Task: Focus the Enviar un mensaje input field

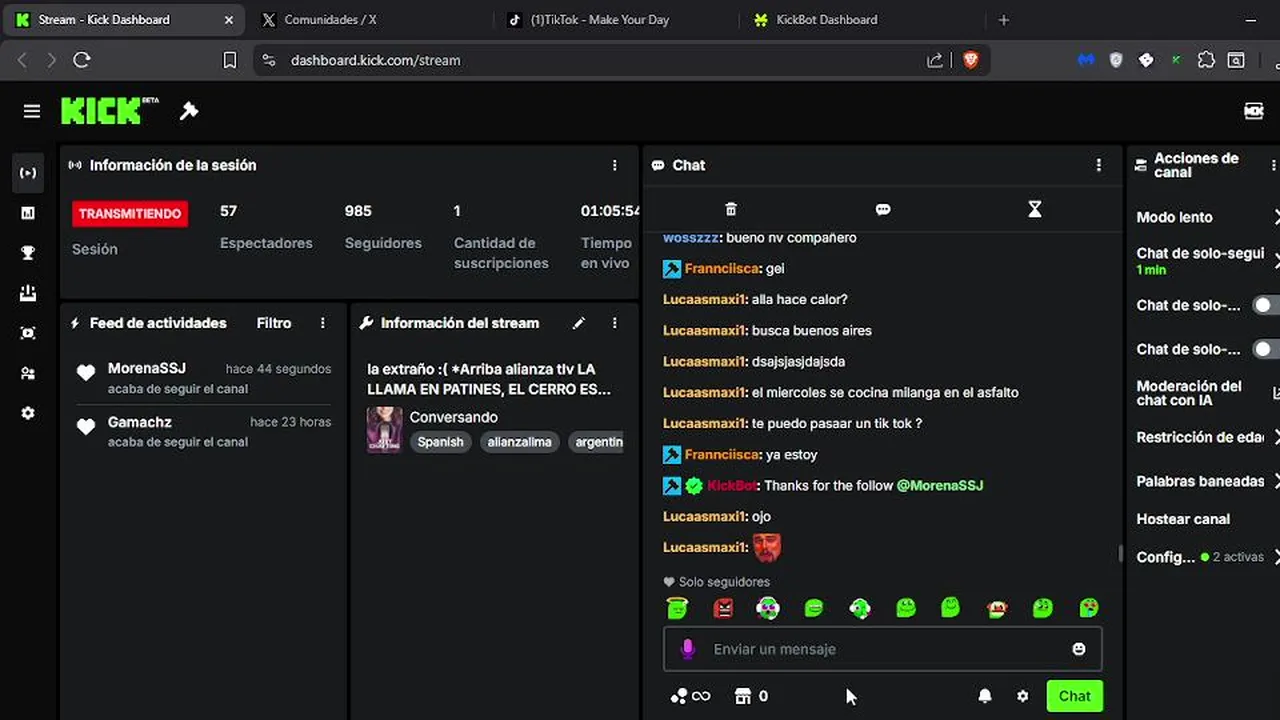Action: pyautogui.click(x=883, y=649)
